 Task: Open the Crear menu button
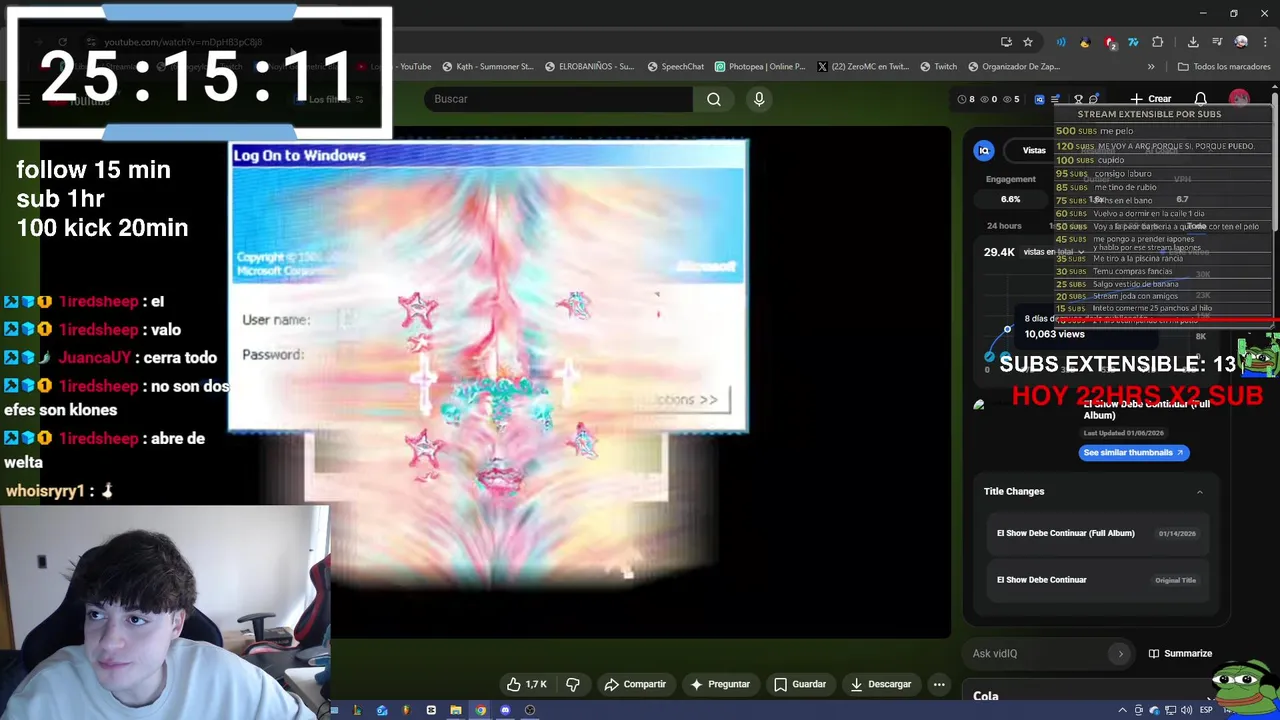click(1150, 99)
